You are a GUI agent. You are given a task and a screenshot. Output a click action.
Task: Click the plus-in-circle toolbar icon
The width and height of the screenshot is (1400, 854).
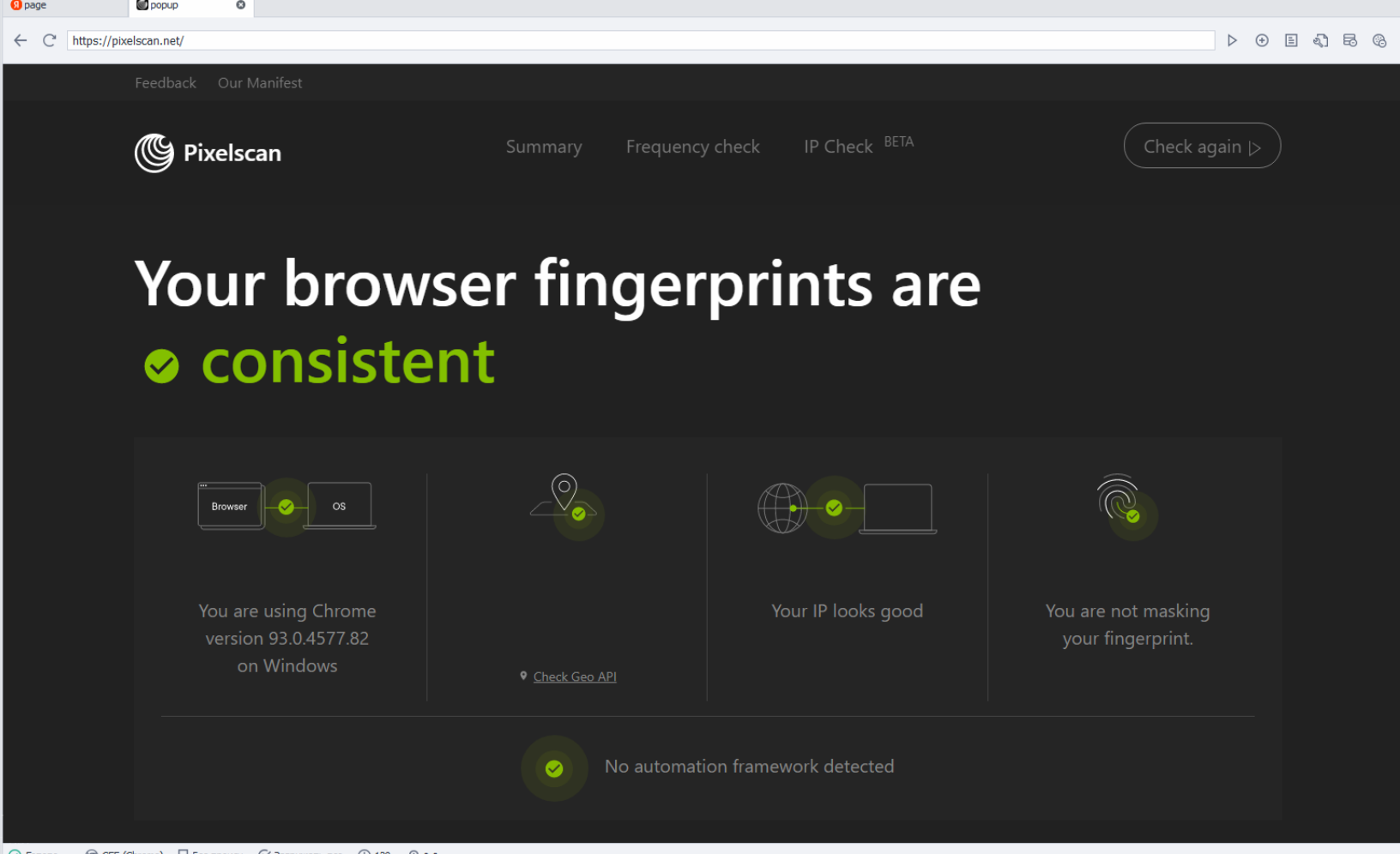coord(1262,40)
